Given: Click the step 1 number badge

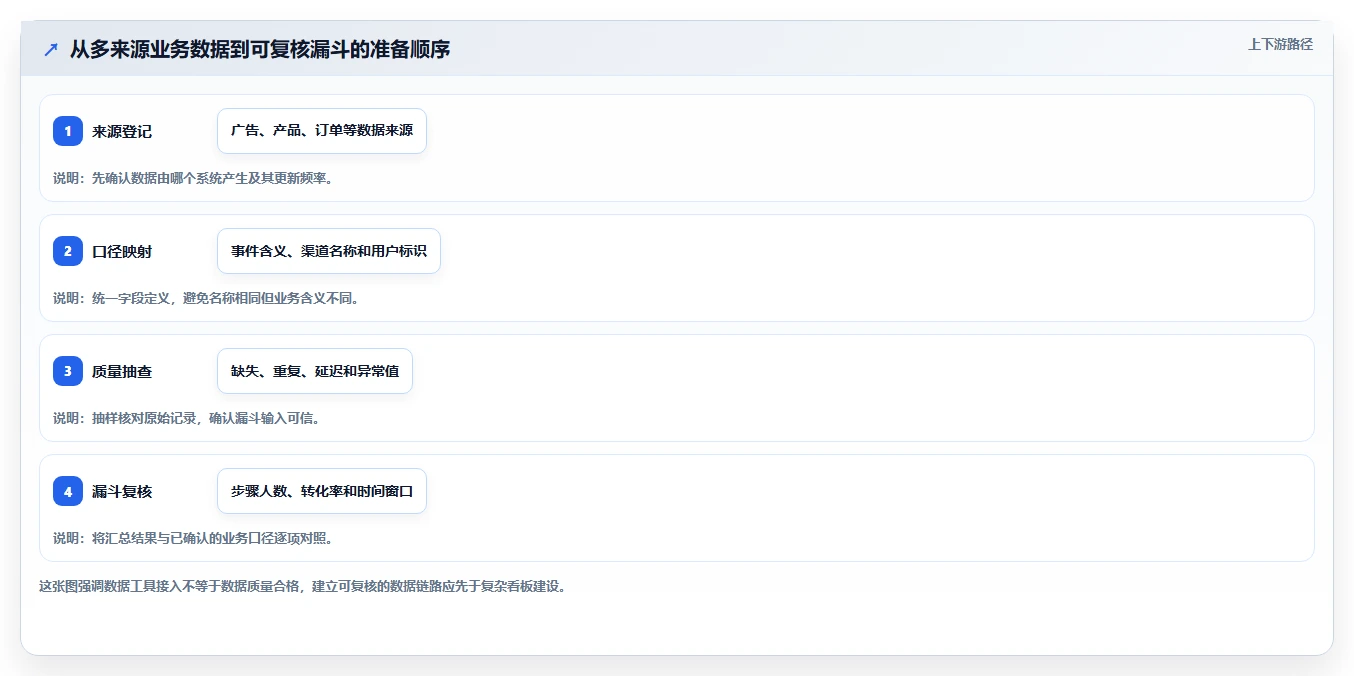Looking at the screenshot, I should [68, 131].
